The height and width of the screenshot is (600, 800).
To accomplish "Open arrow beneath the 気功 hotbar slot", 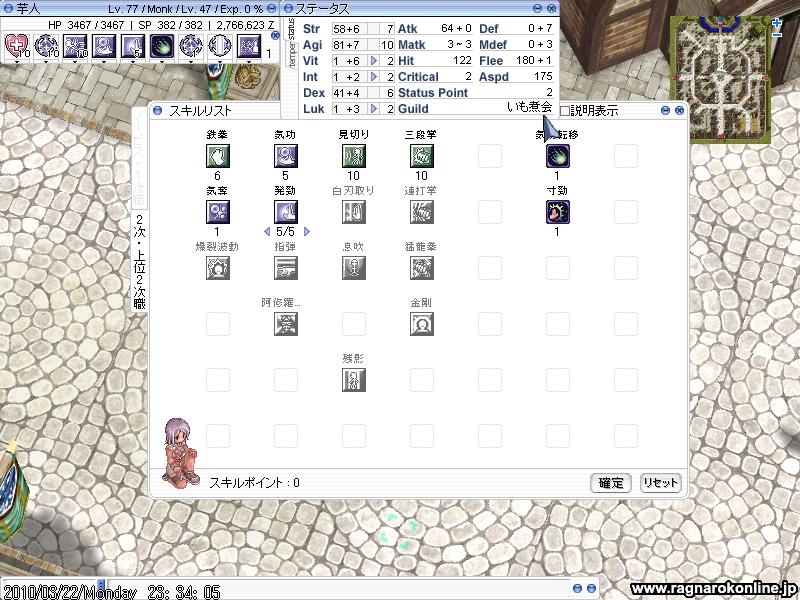I will (x=104, y=62).
